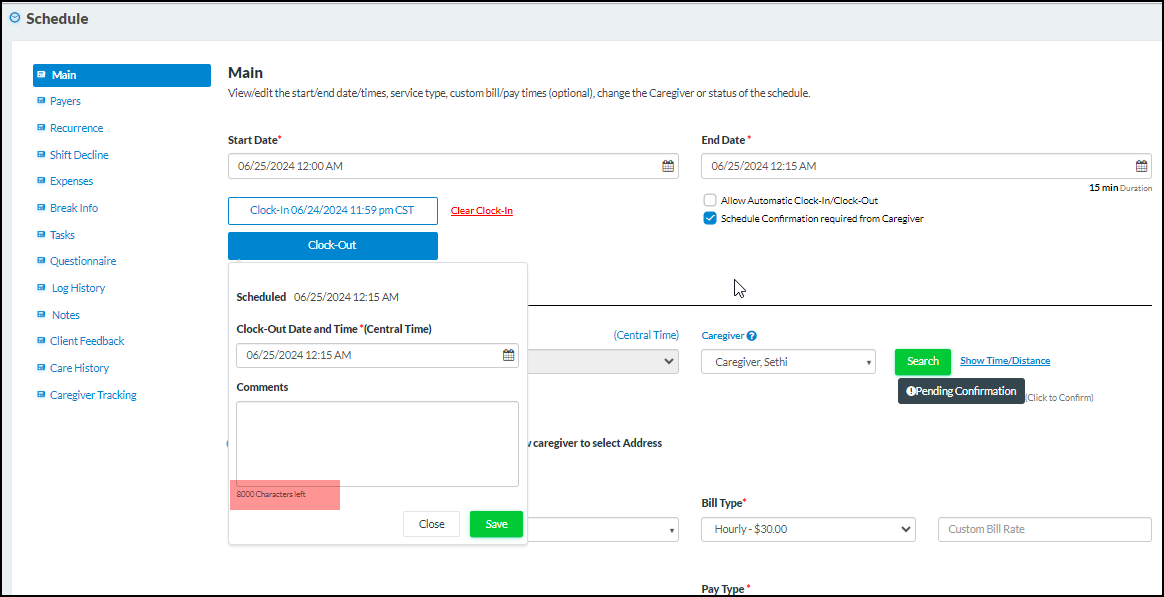
Task: Uncheck Schedule Confirmation required from Caregiver
Action: click(x=710, y=218)
